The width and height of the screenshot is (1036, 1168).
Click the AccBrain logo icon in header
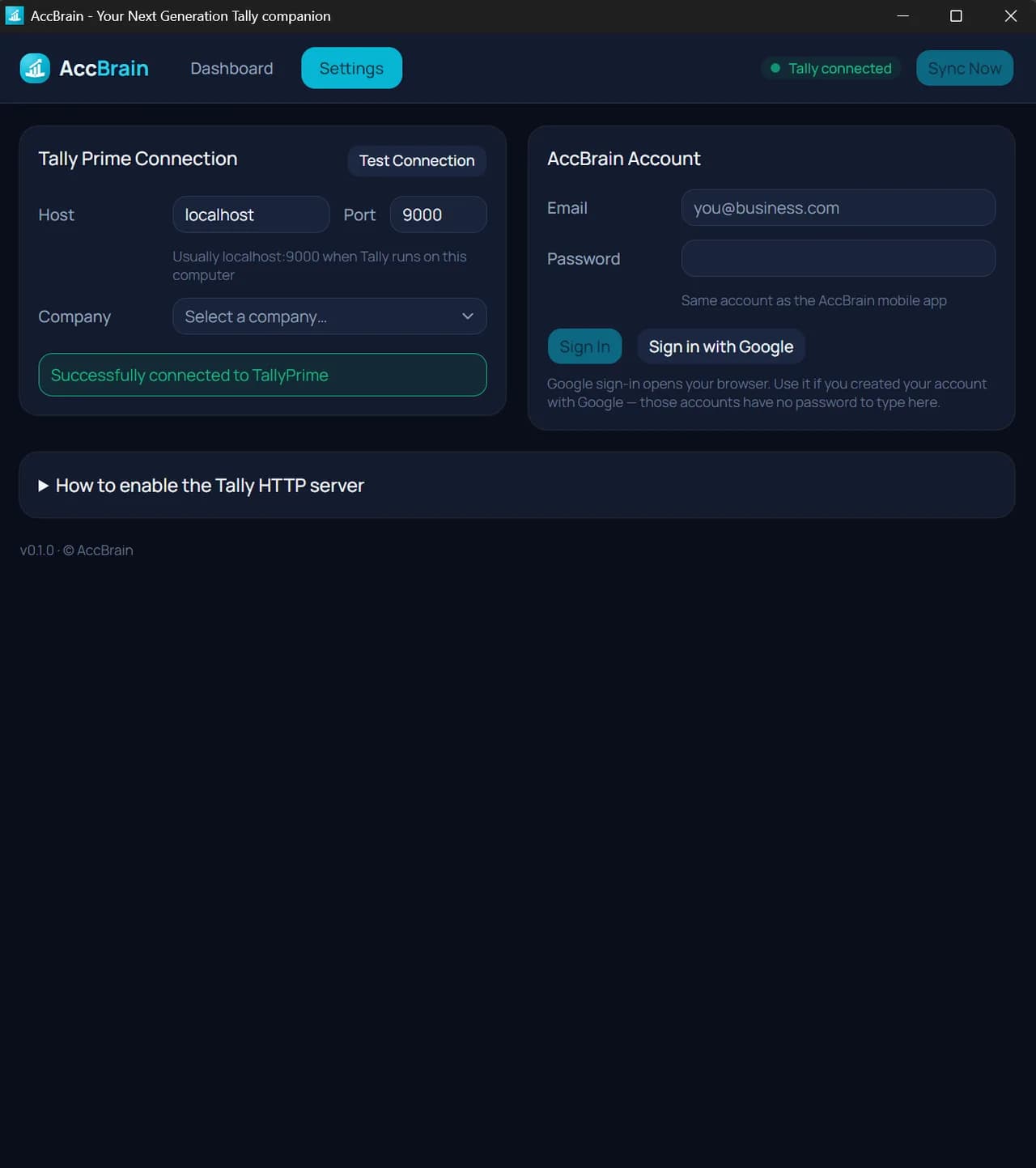(35, 68)
